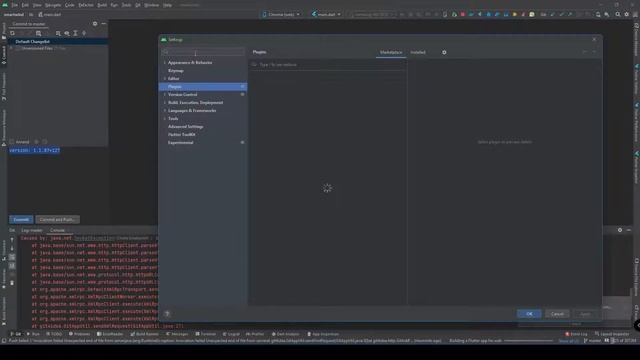Click the group-by icon in commit toolbar
The image size is (640, 360).
click(x=58, y=33)
